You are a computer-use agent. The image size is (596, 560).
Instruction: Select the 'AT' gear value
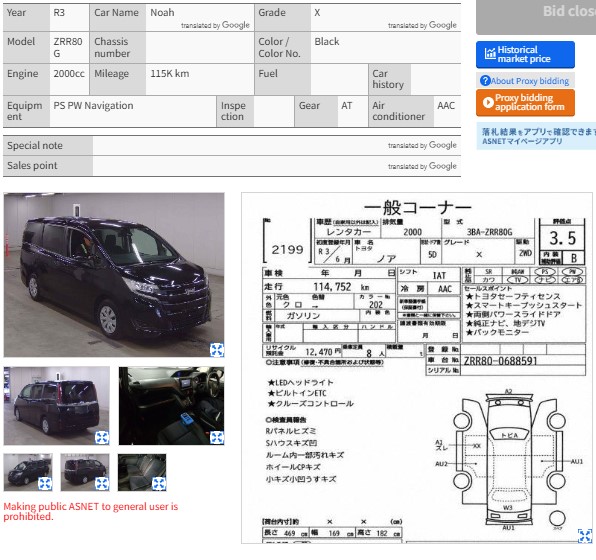point(347,105)
